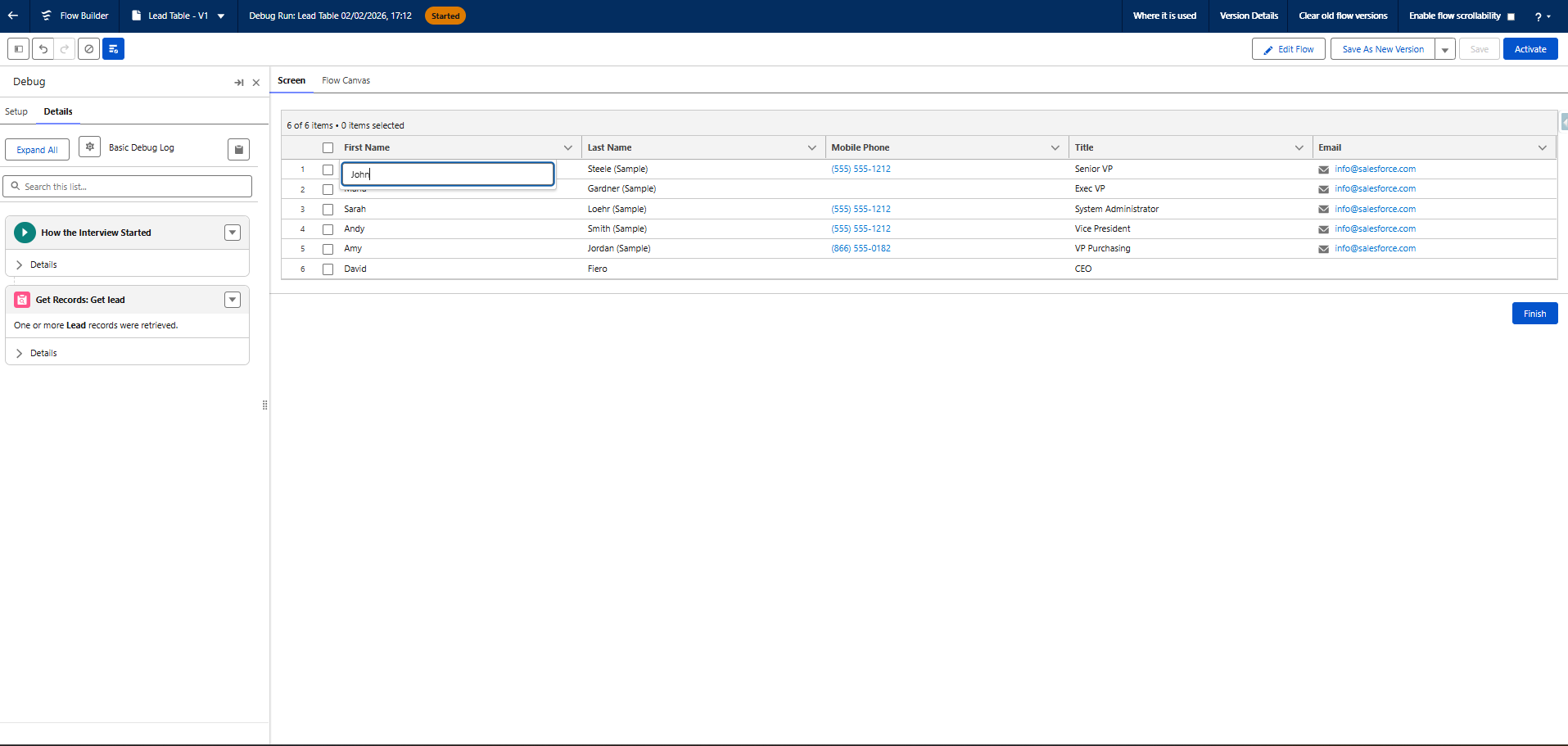Dock the Debug panel with arrow icon
Screen dimensions: 1568x746
pos(239,83)
